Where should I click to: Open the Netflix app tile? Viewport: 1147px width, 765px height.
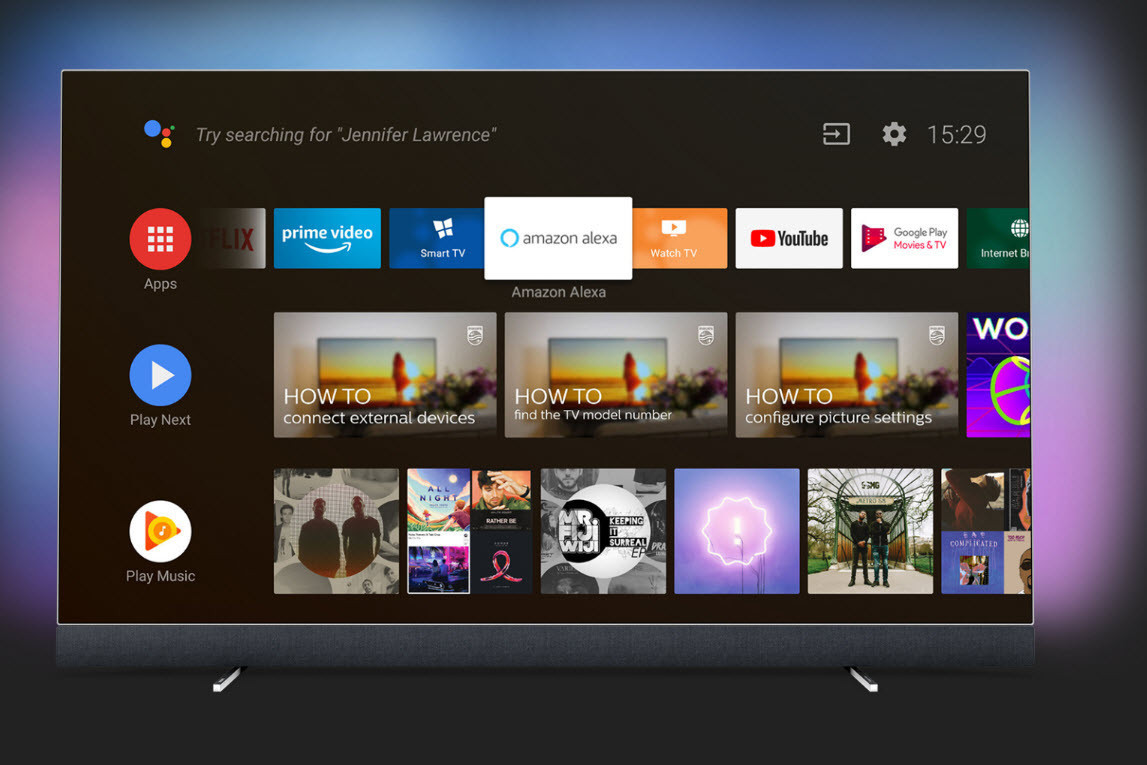pos(234,238)
